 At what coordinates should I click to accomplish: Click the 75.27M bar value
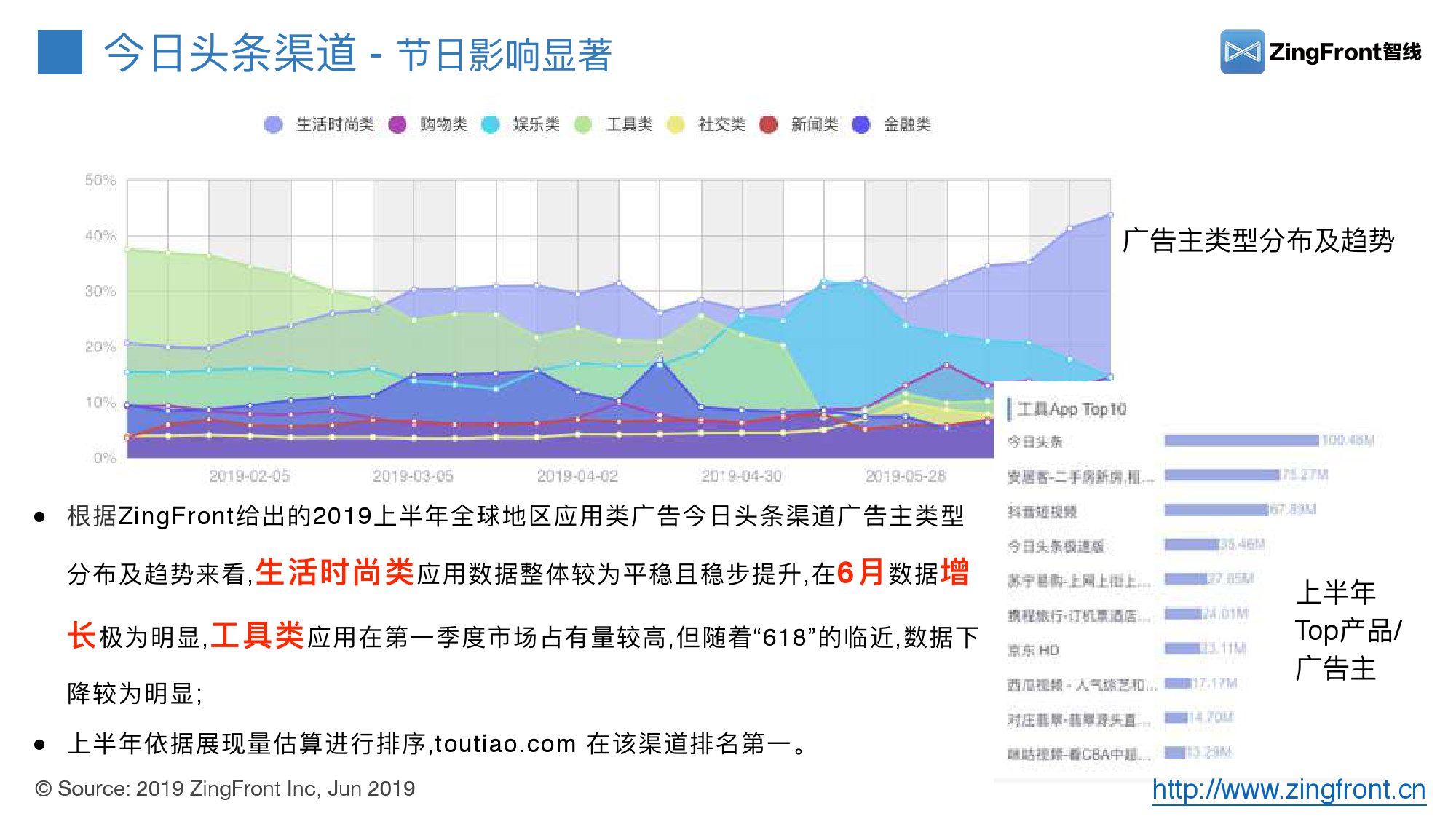(x=1305, y=475)
